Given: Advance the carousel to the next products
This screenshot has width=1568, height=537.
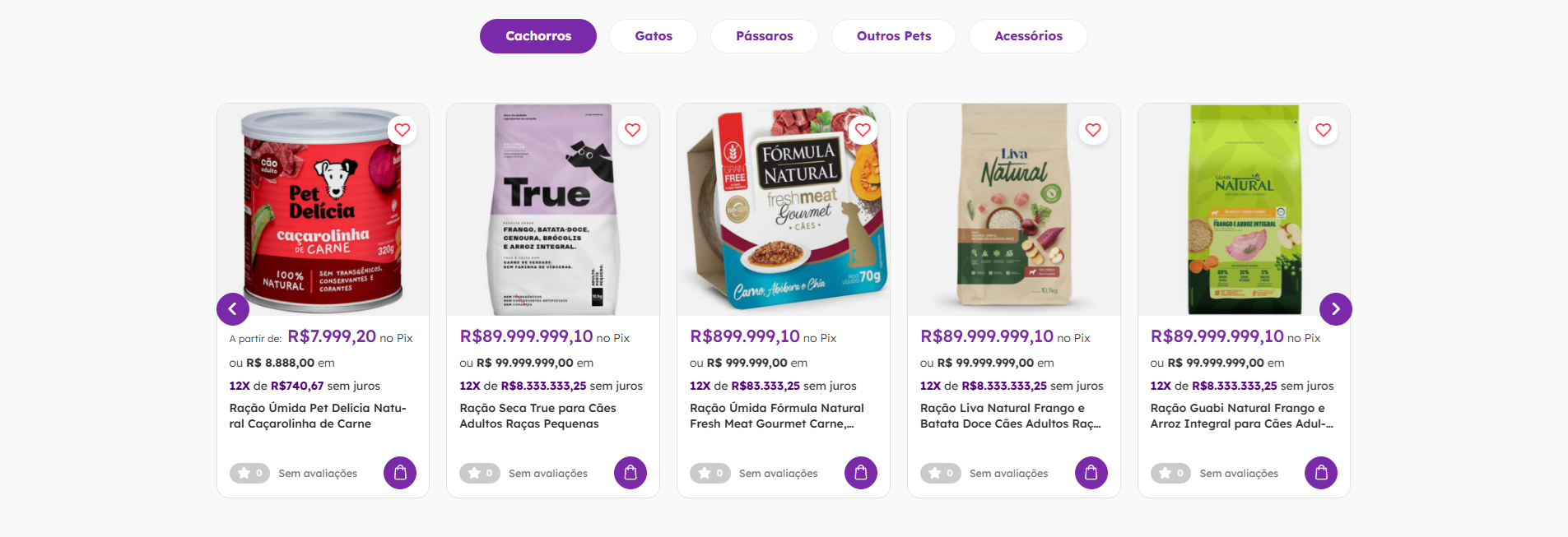Looking at the screenshot, I should coord(1335,308).
